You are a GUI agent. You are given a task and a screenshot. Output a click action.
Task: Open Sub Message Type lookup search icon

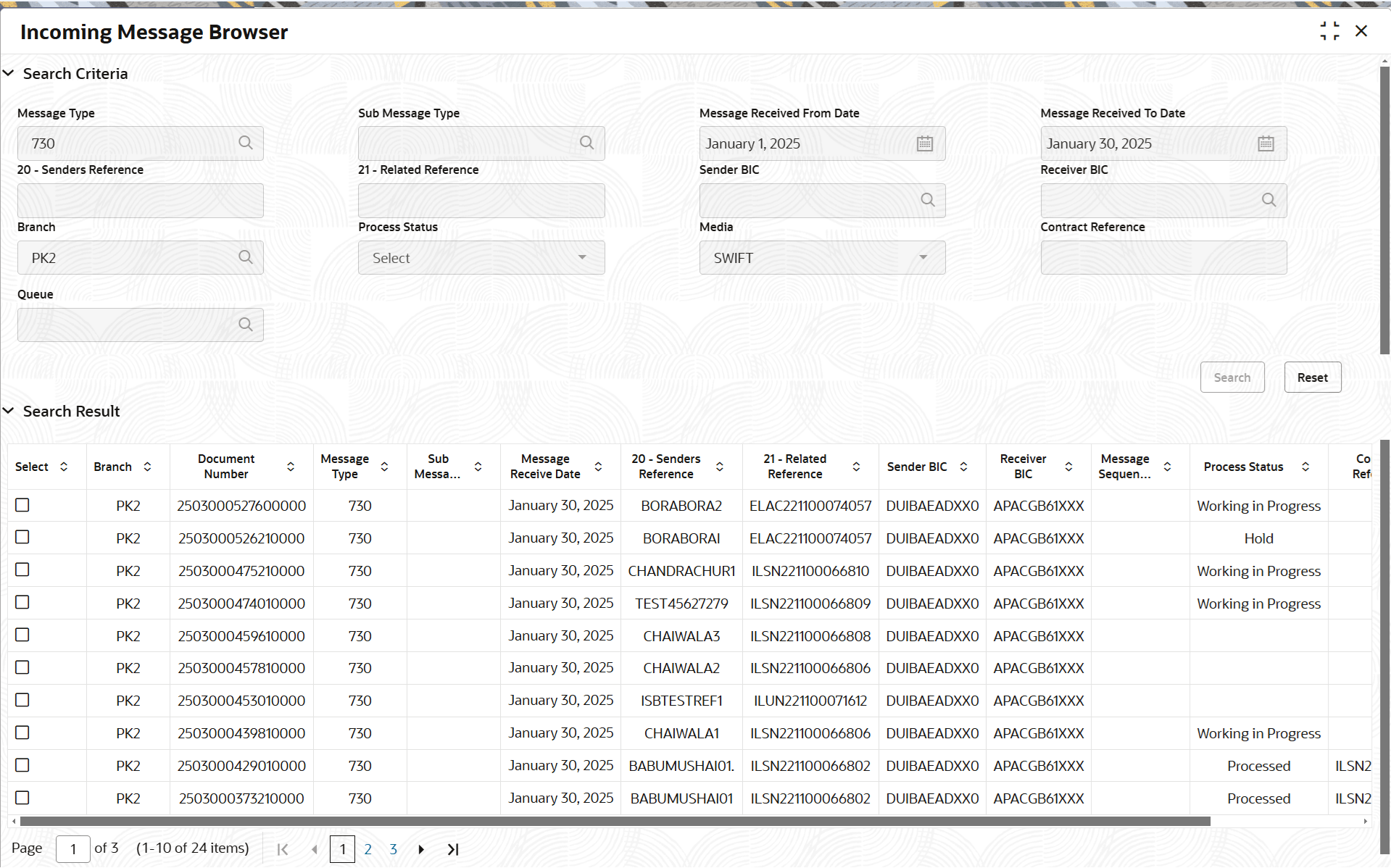click(586, 143)
